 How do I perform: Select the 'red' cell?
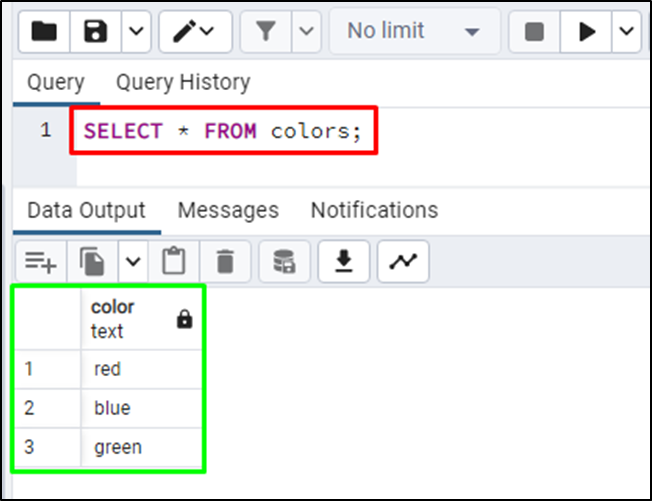pyautogui.click(x=141, y=369)
